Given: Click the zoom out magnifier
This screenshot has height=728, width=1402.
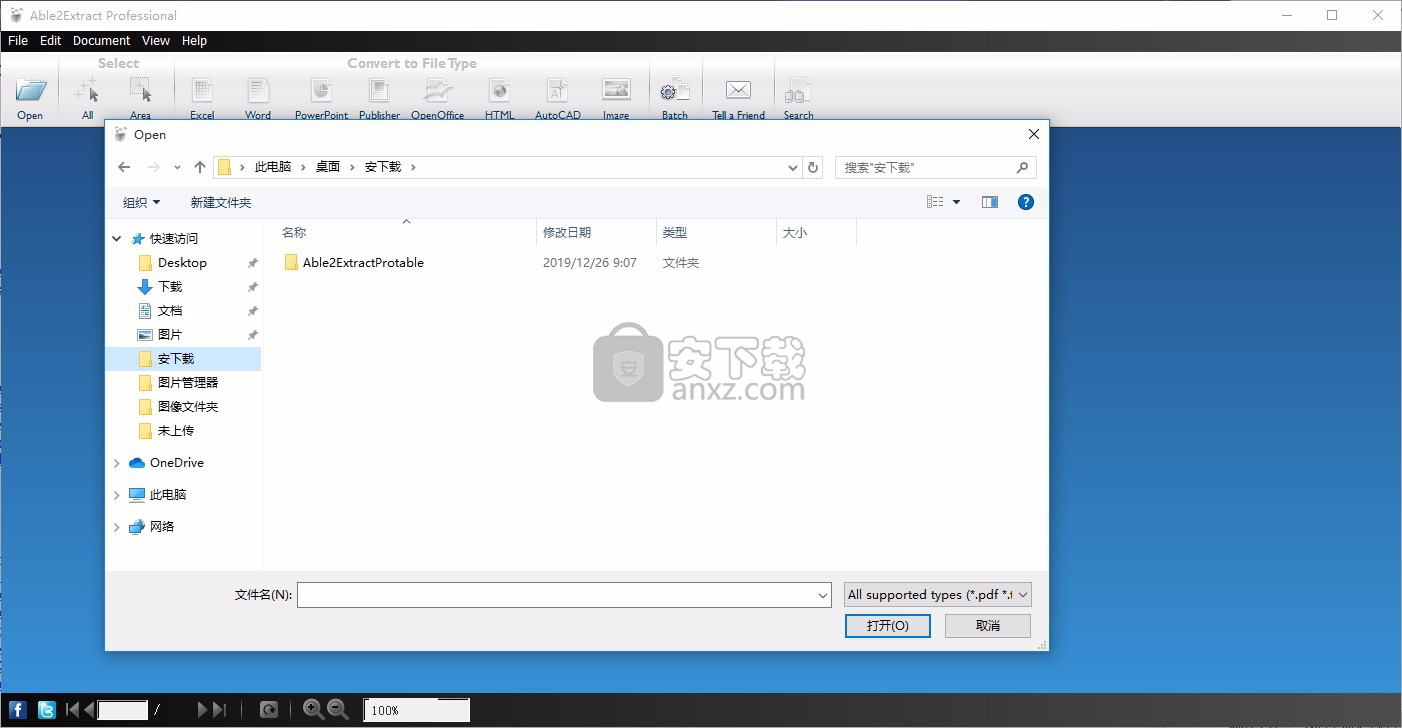Looking at the screenshot, I should (338, 709).
